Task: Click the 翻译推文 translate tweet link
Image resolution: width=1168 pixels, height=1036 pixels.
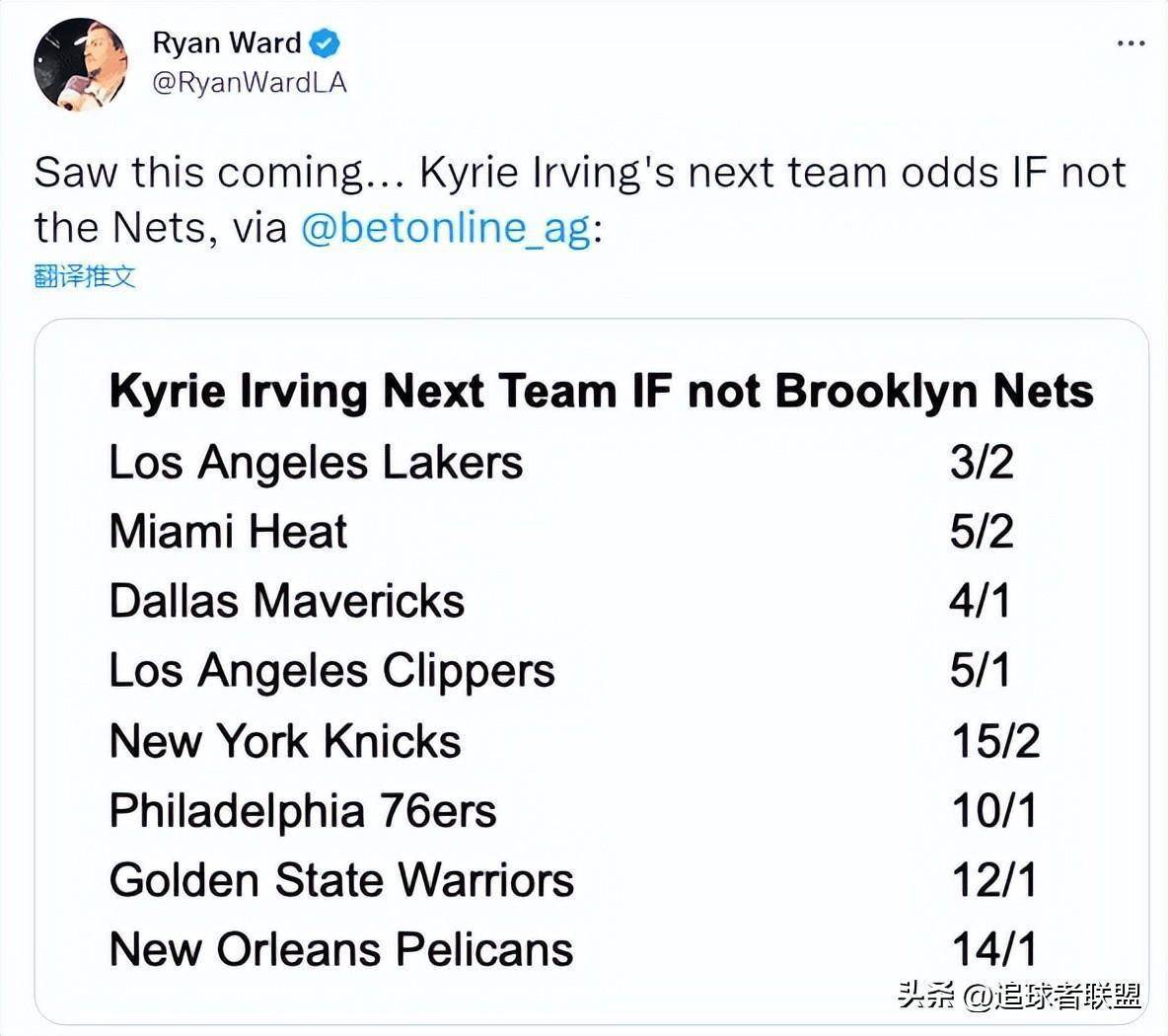Action: point(85,276)
